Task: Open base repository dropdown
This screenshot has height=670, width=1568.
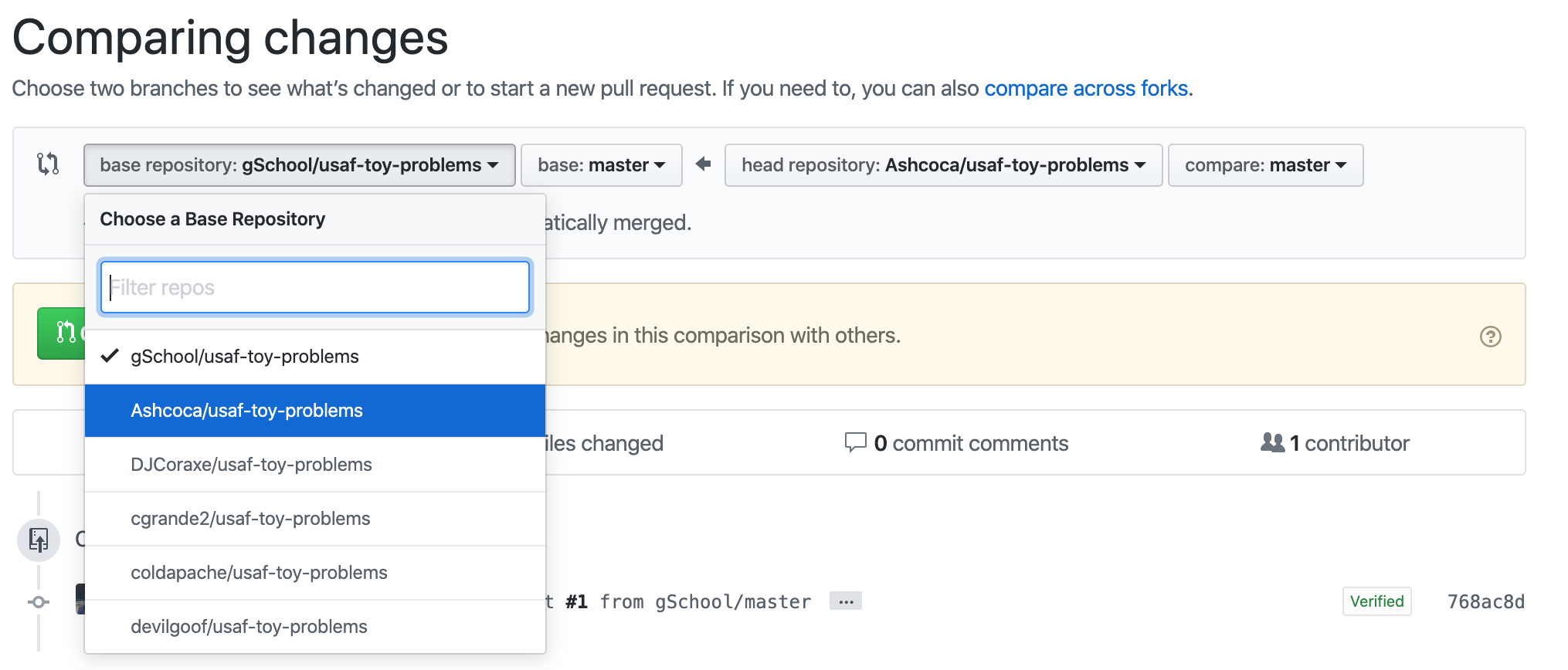Action: (299, 165)
